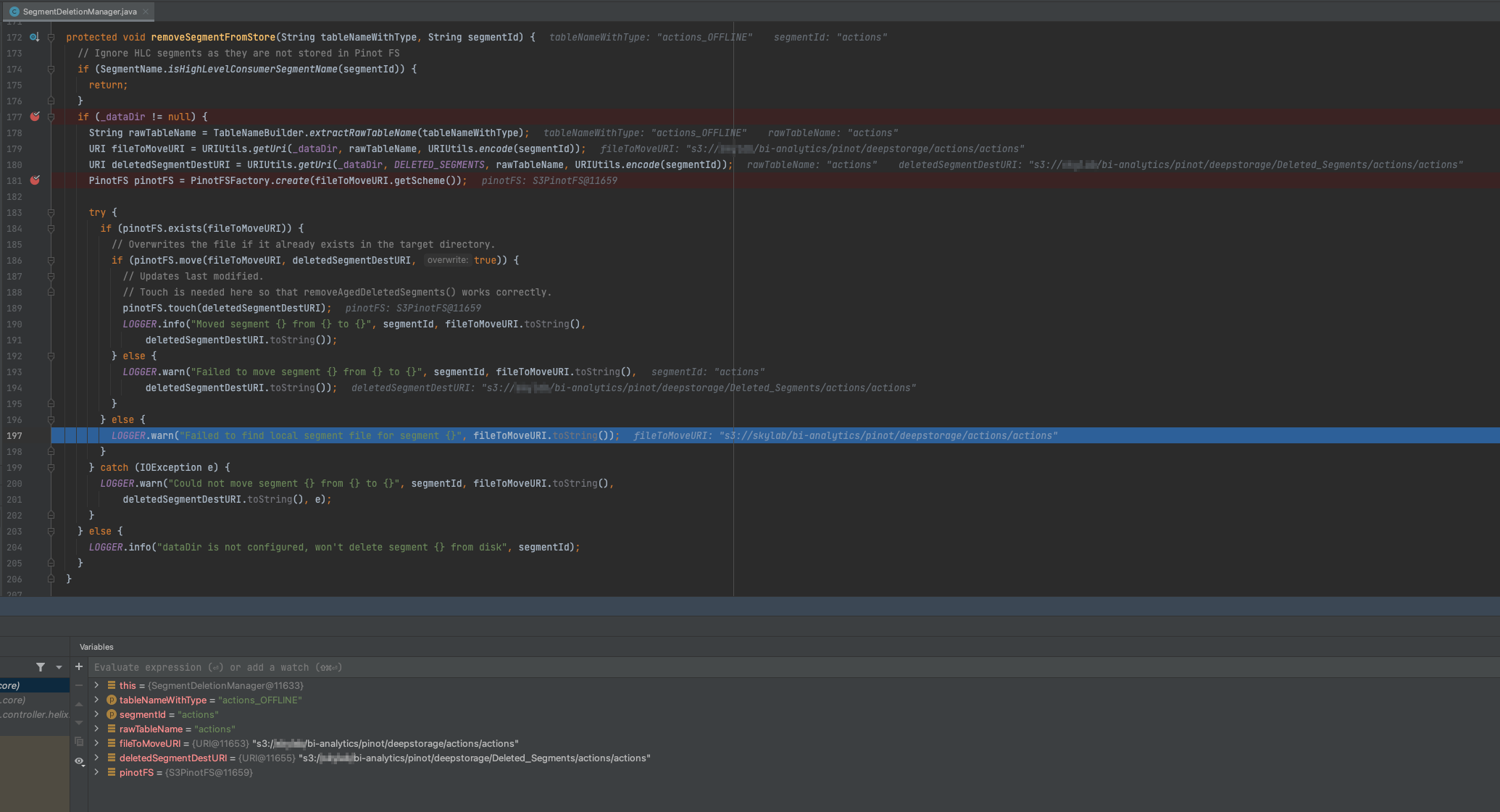Focus the Evaluate expression input field
Viewport: 1500px width, 812px height.
435,667
